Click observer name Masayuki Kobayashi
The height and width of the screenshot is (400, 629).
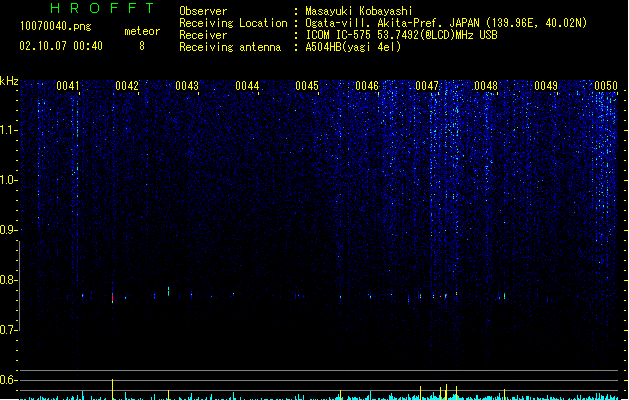[x=359, y=11]
